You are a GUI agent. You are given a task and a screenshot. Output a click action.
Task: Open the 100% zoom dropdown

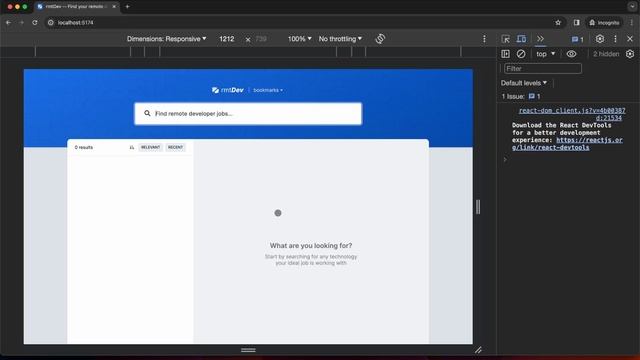(299, 39)
